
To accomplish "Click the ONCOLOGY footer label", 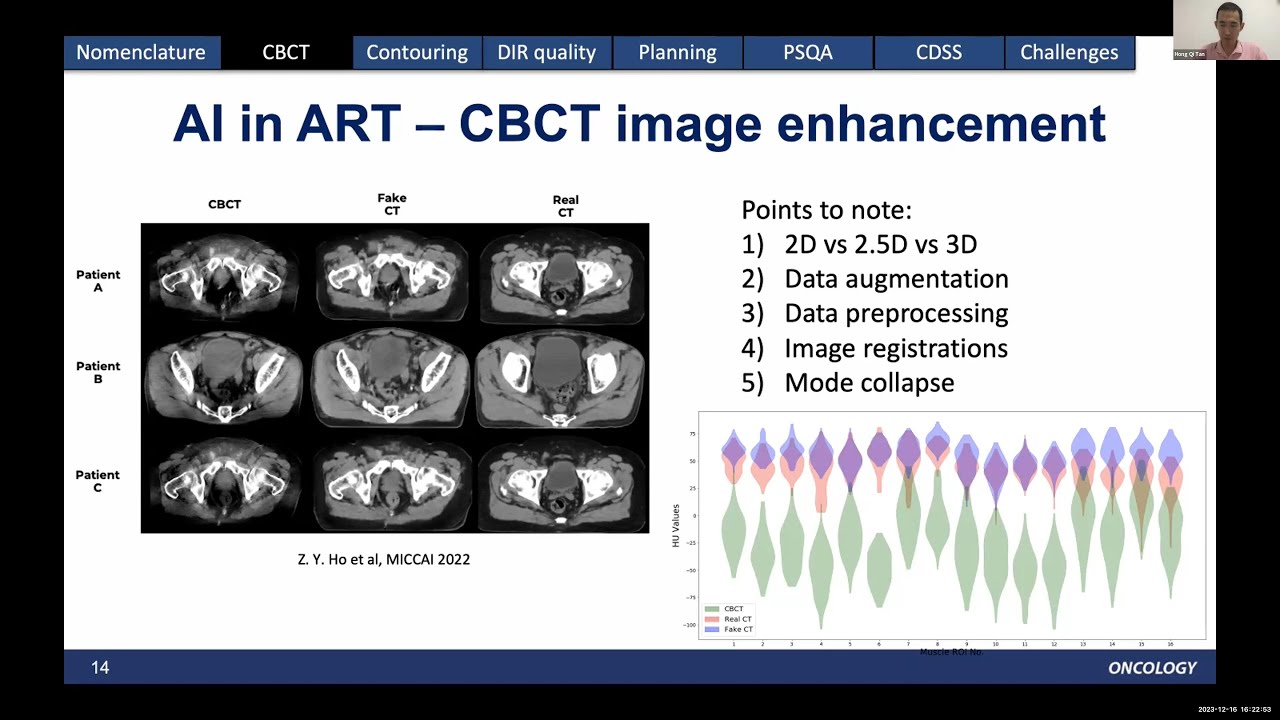I will coord(1152,668).
